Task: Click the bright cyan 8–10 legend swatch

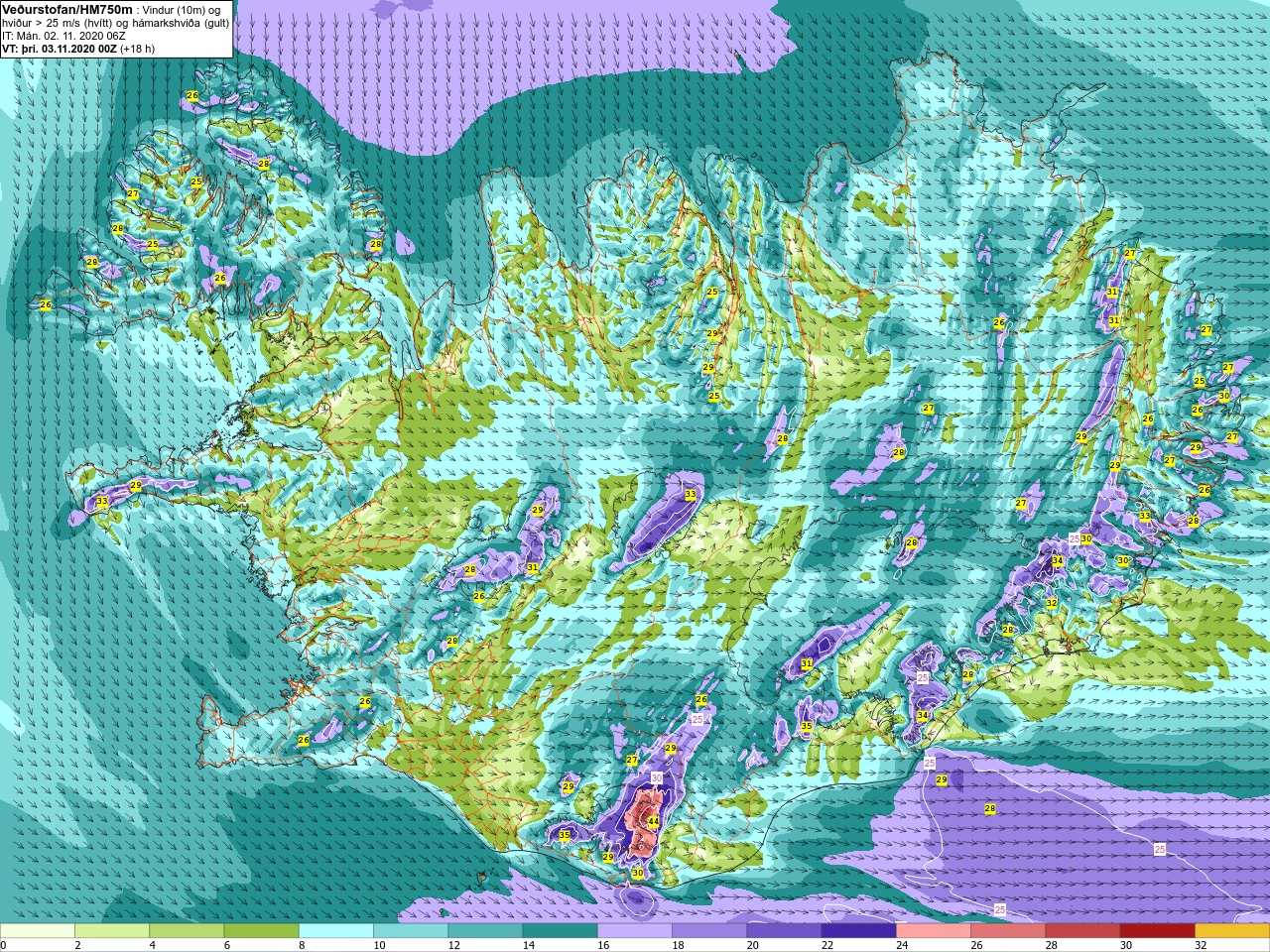Action: (336, 931)
